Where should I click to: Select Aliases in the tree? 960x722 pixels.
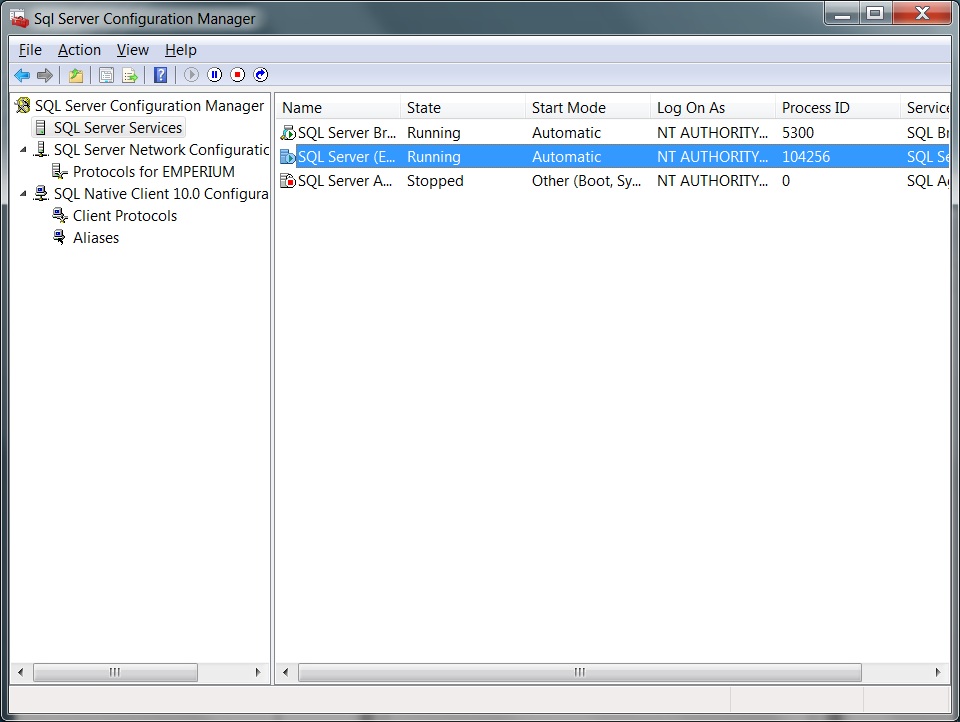pos(95,238)
